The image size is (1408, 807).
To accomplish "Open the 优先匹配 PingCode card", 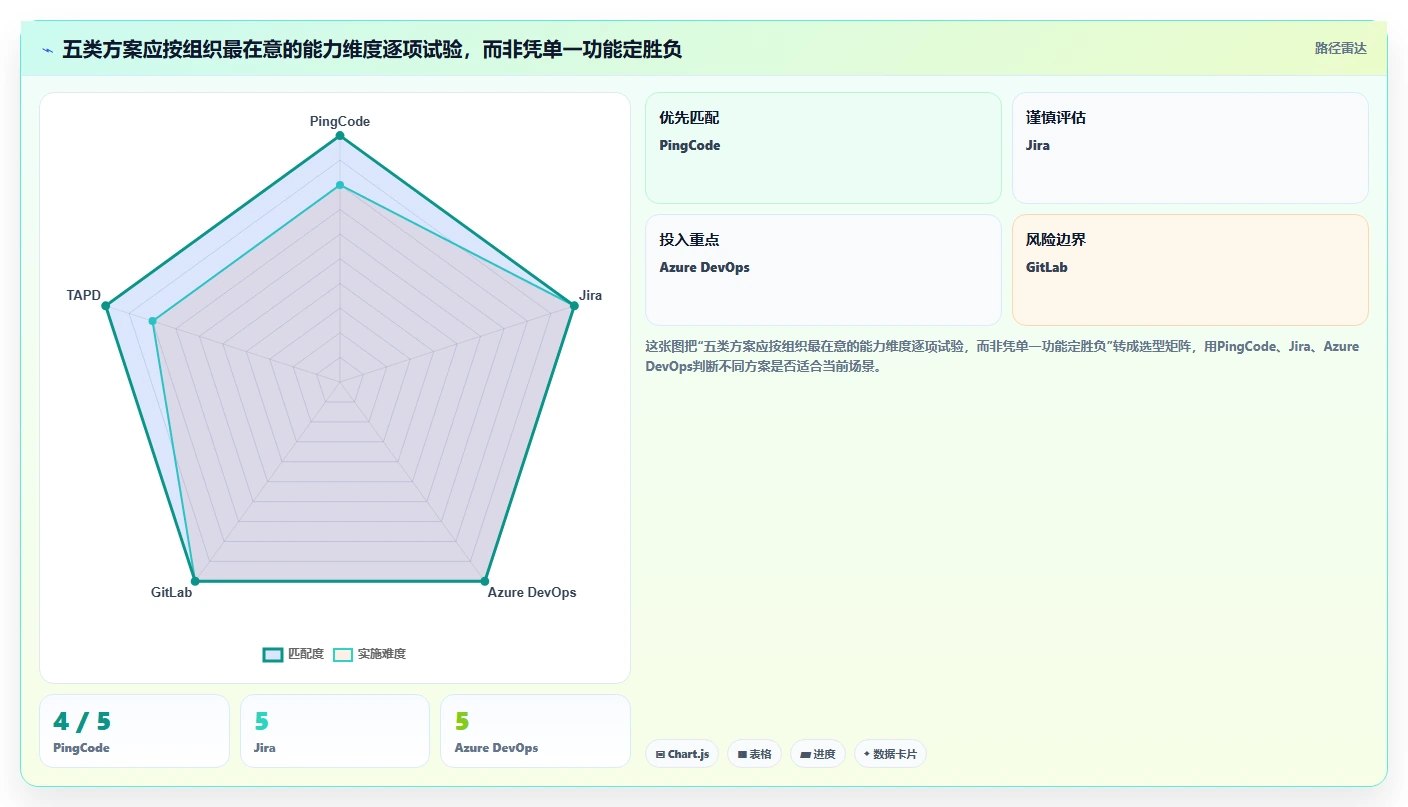I will click(x=823, y=148).
